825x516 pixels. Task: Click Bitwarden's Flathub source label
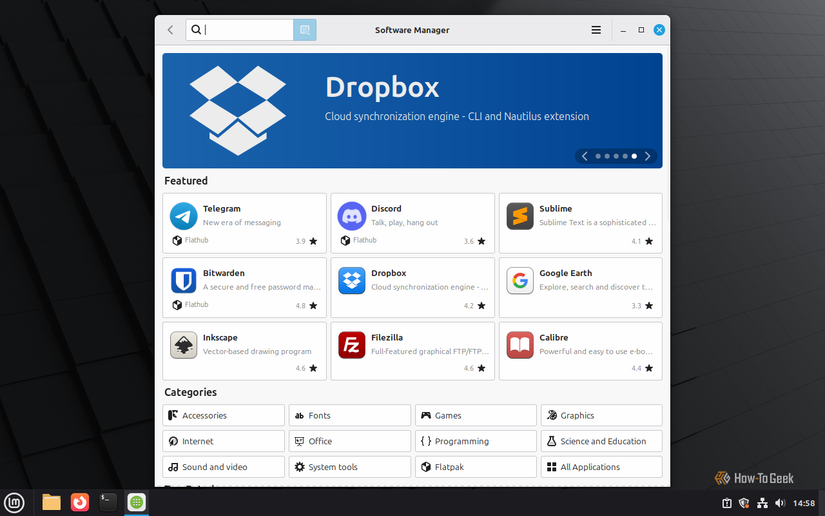190,305
